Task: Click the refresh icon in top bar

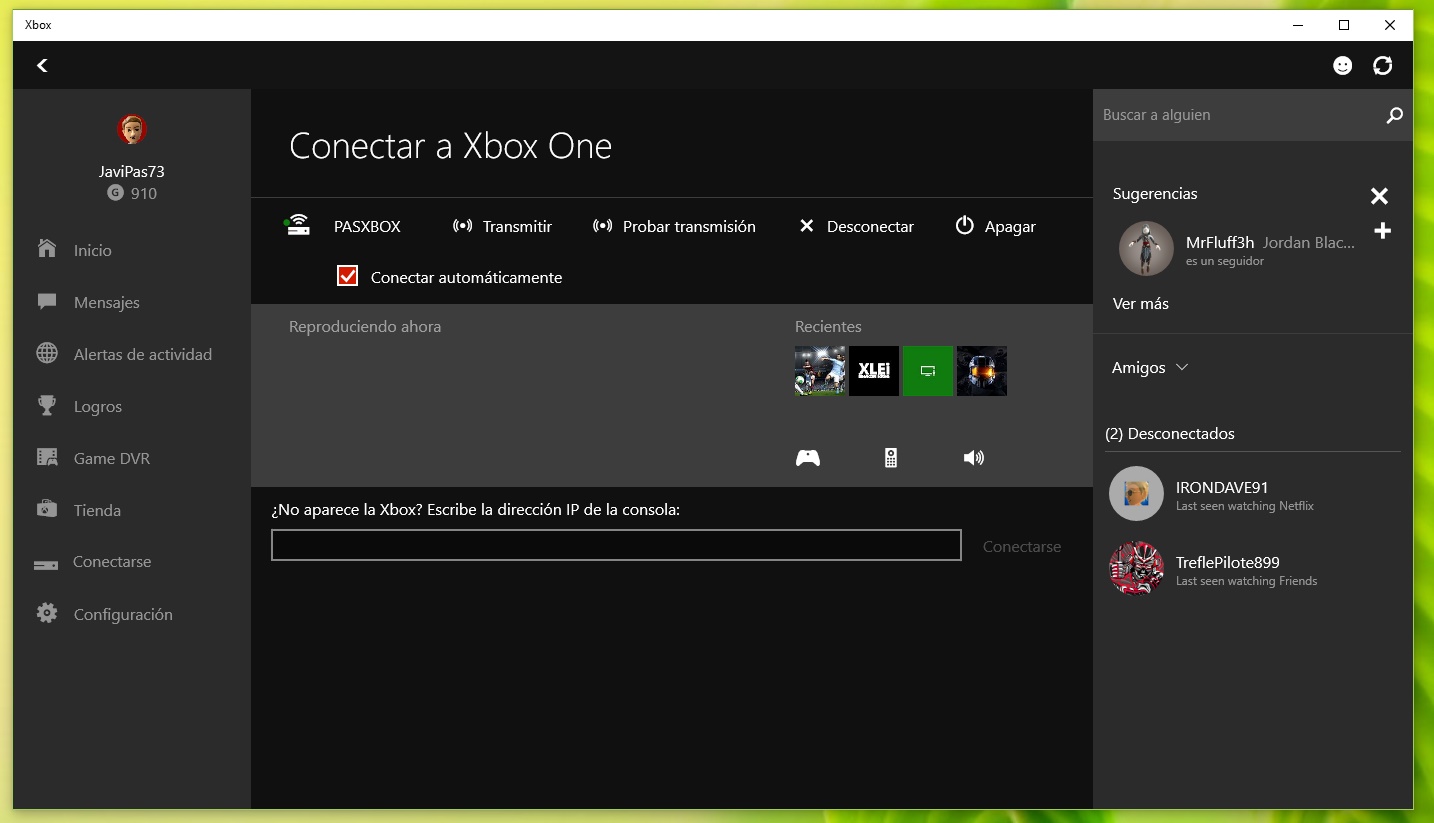Action: pyautogui.click(x=1383, y=65)
